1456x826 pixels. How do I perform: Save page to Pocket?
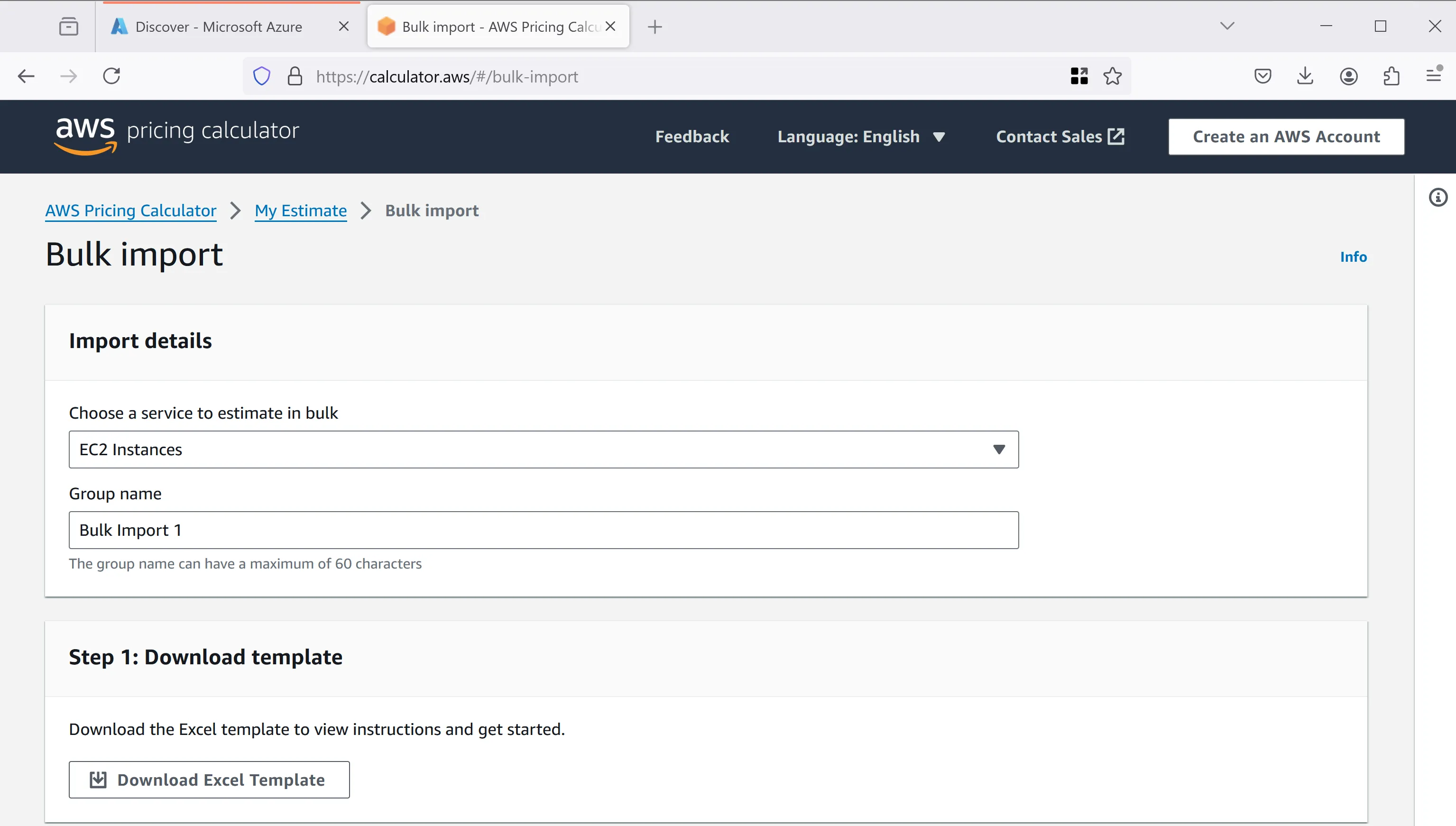click(x=1262, y=76)
